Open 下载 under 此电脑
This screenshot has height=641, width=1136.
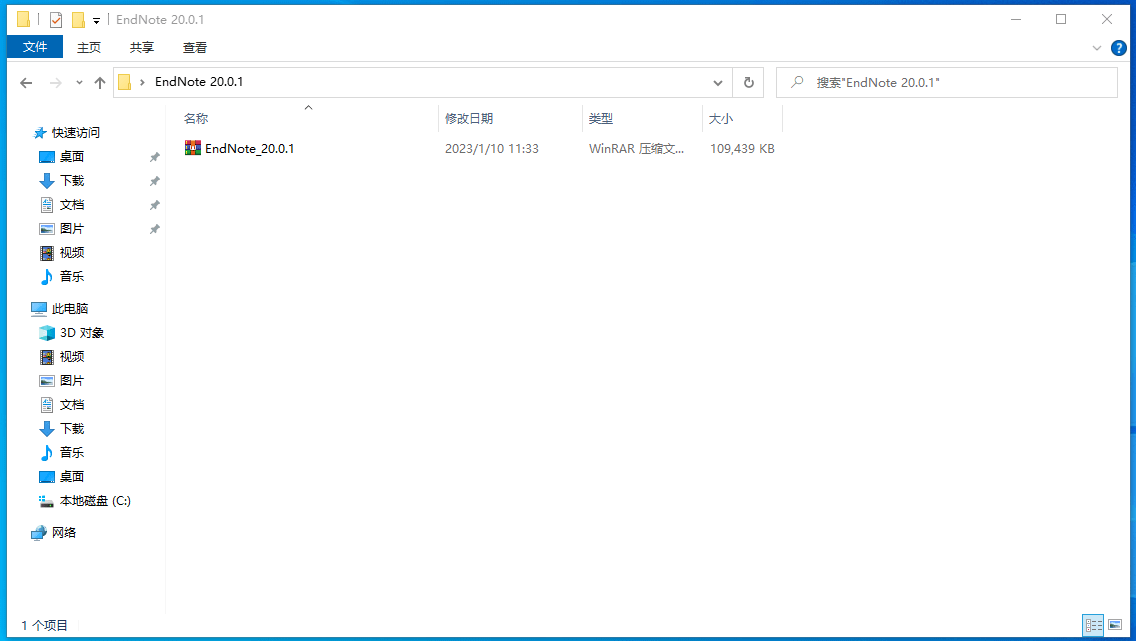point(72,428)
